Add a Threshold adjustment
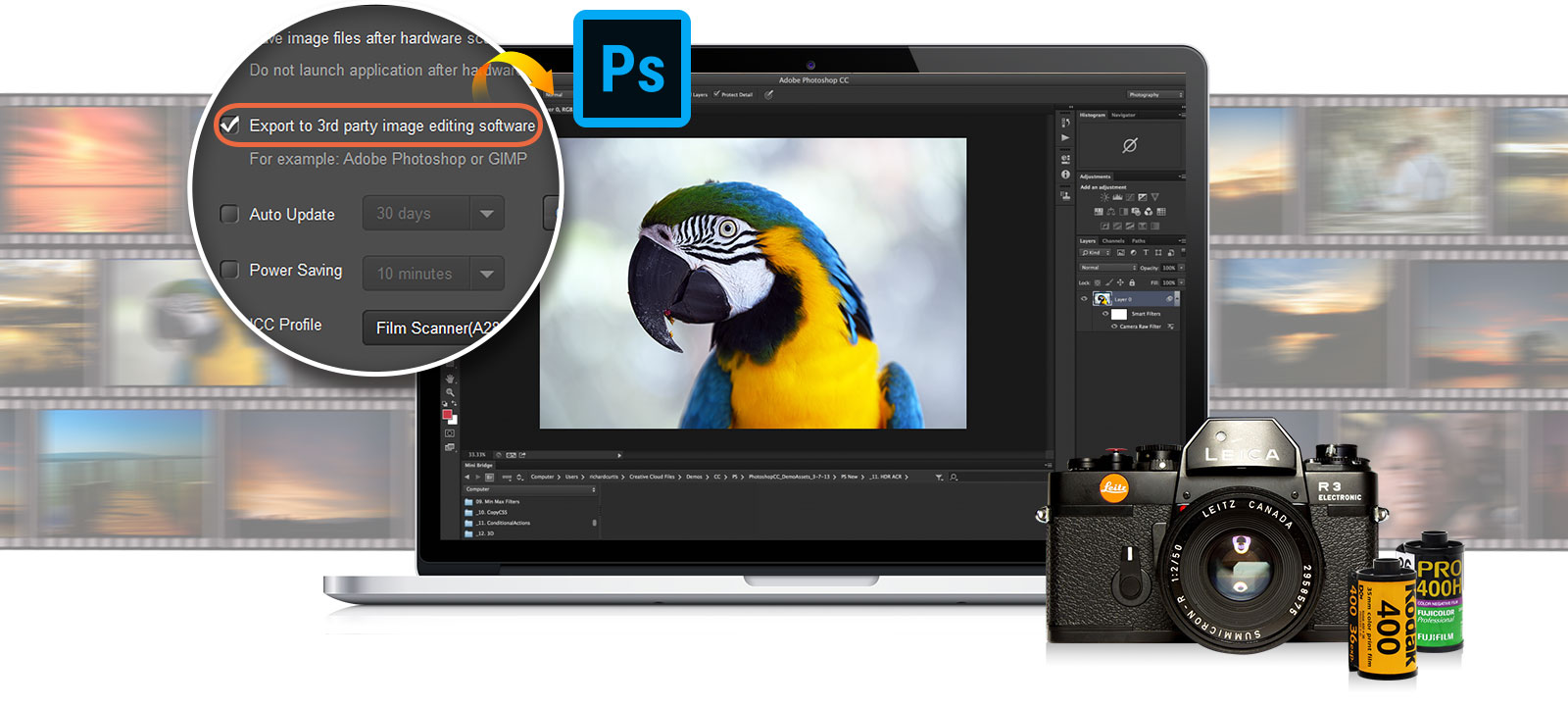The image size is (1568, 708). click(x=1130, y=226)
